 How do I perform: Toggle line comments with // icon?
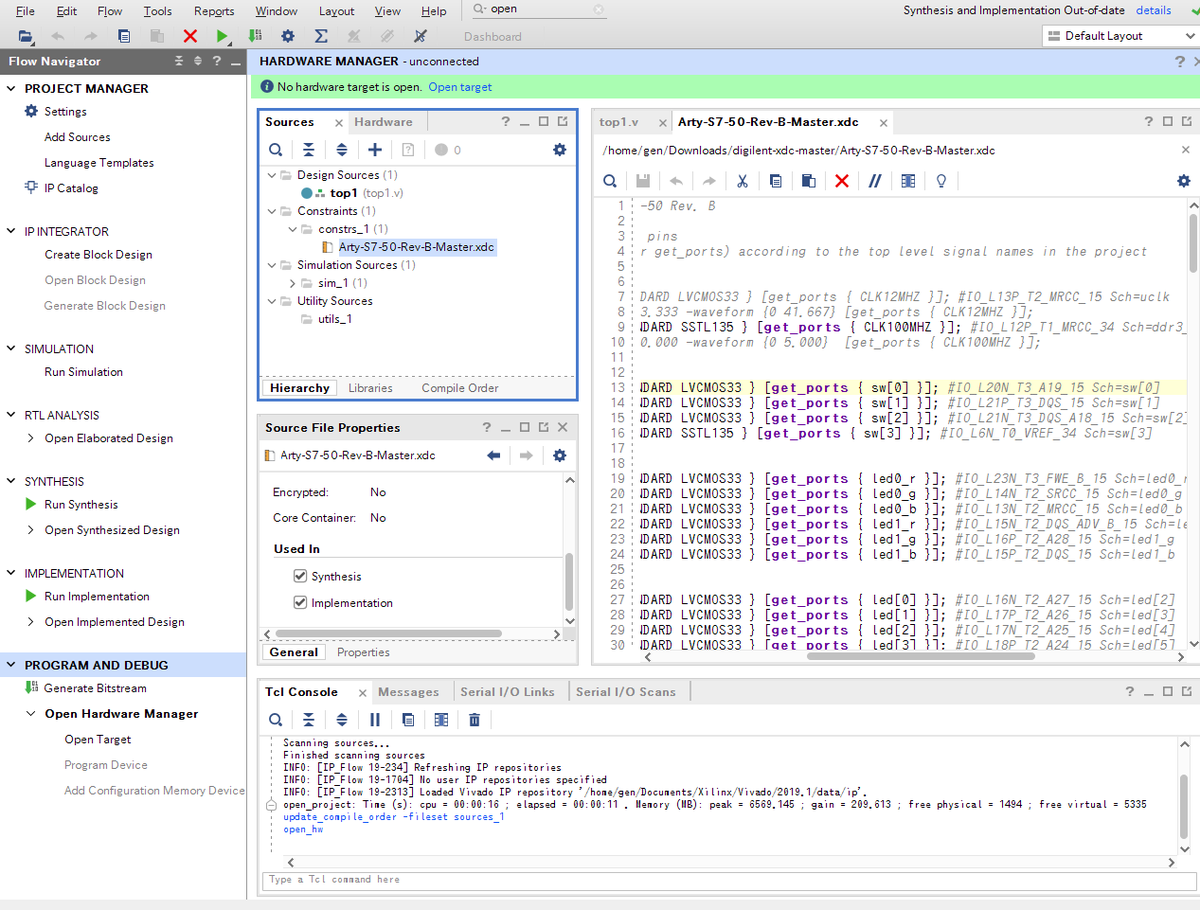874,181
